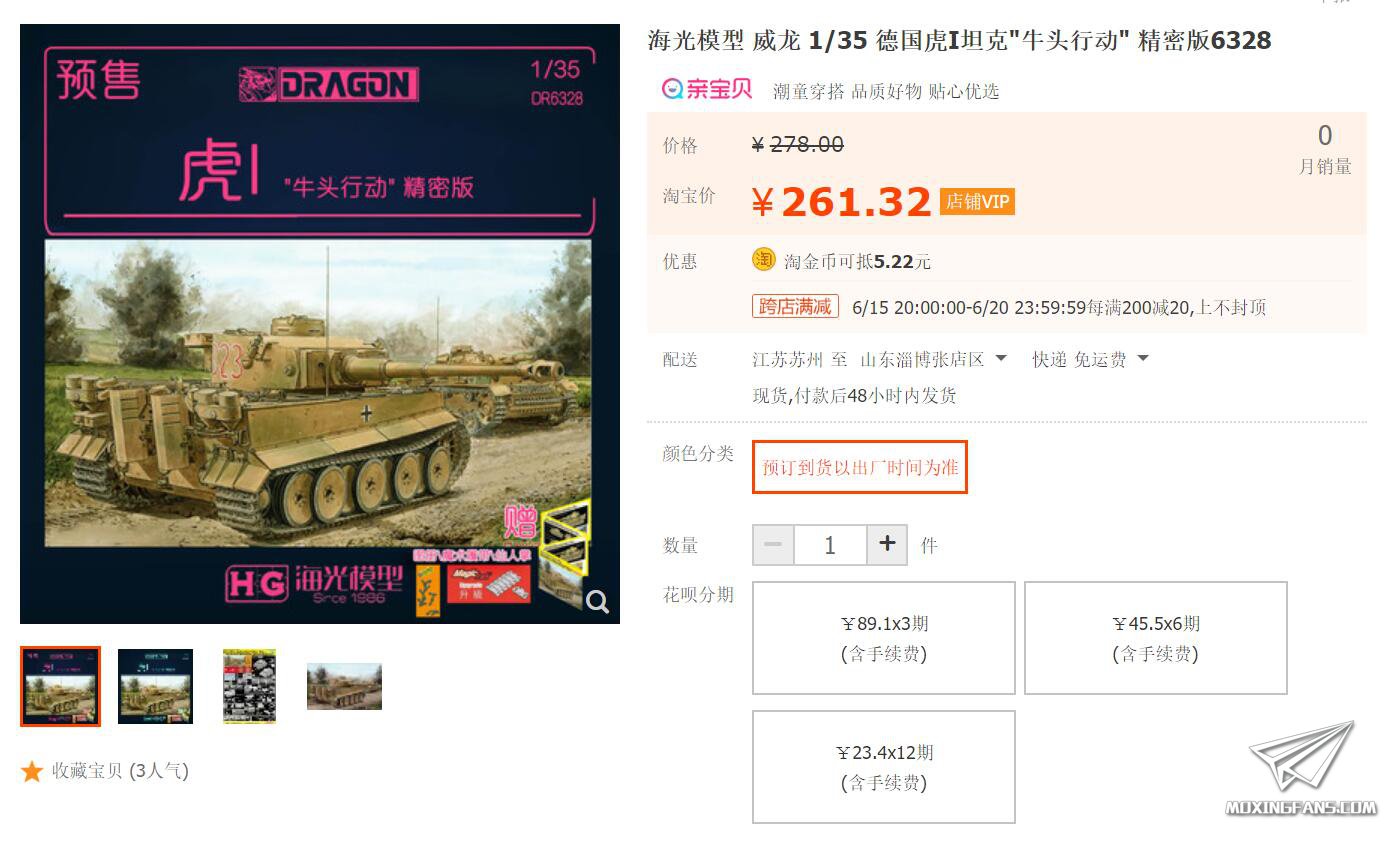Decrease quantity with the minus button
This screenshot has height=843, width=1387.
click(773, 544)
